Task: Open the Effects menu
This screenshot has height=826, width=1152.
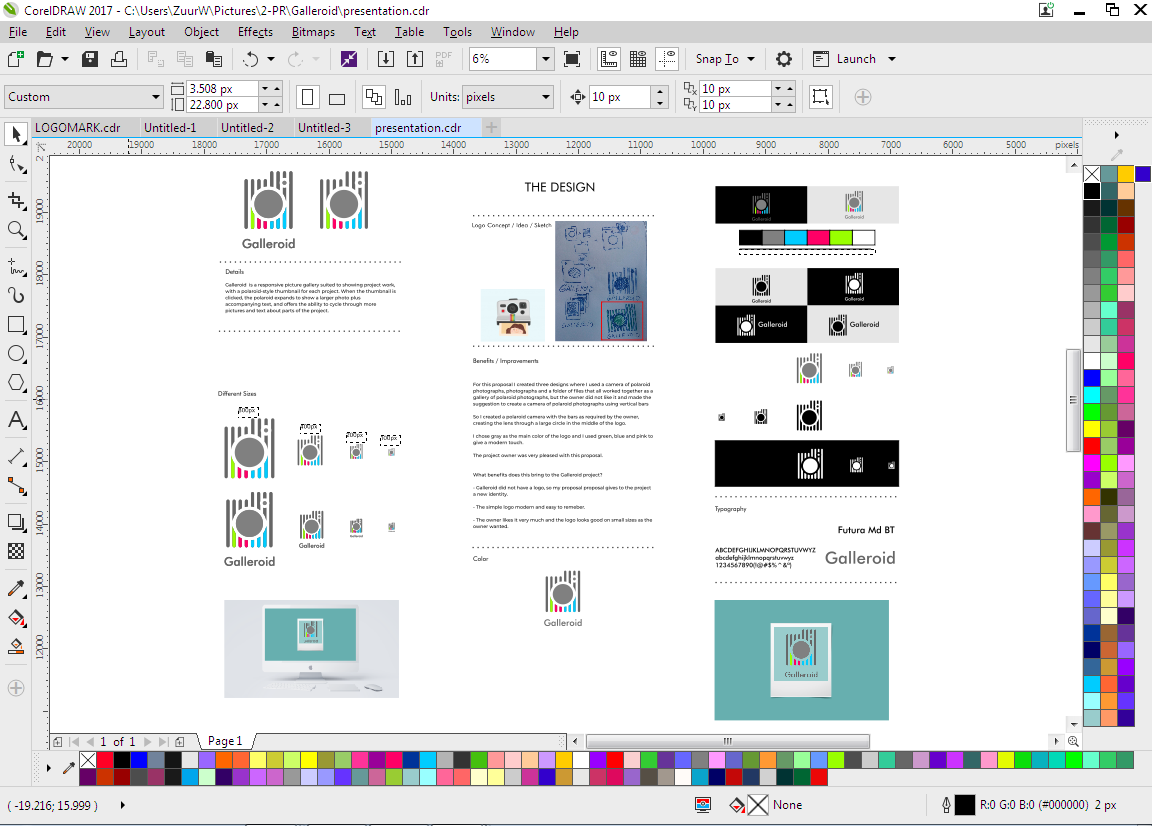Action: pyautogui.click(x=255, y=32)
